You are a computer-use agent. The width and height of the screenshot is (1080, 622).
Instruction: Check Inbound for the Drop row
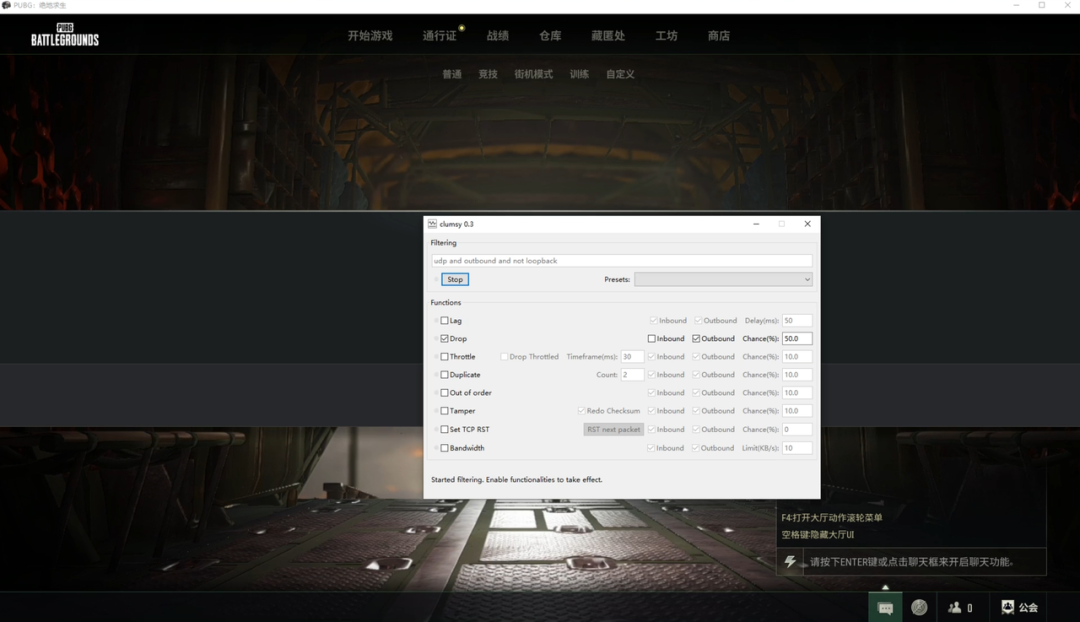coord(651,338)
